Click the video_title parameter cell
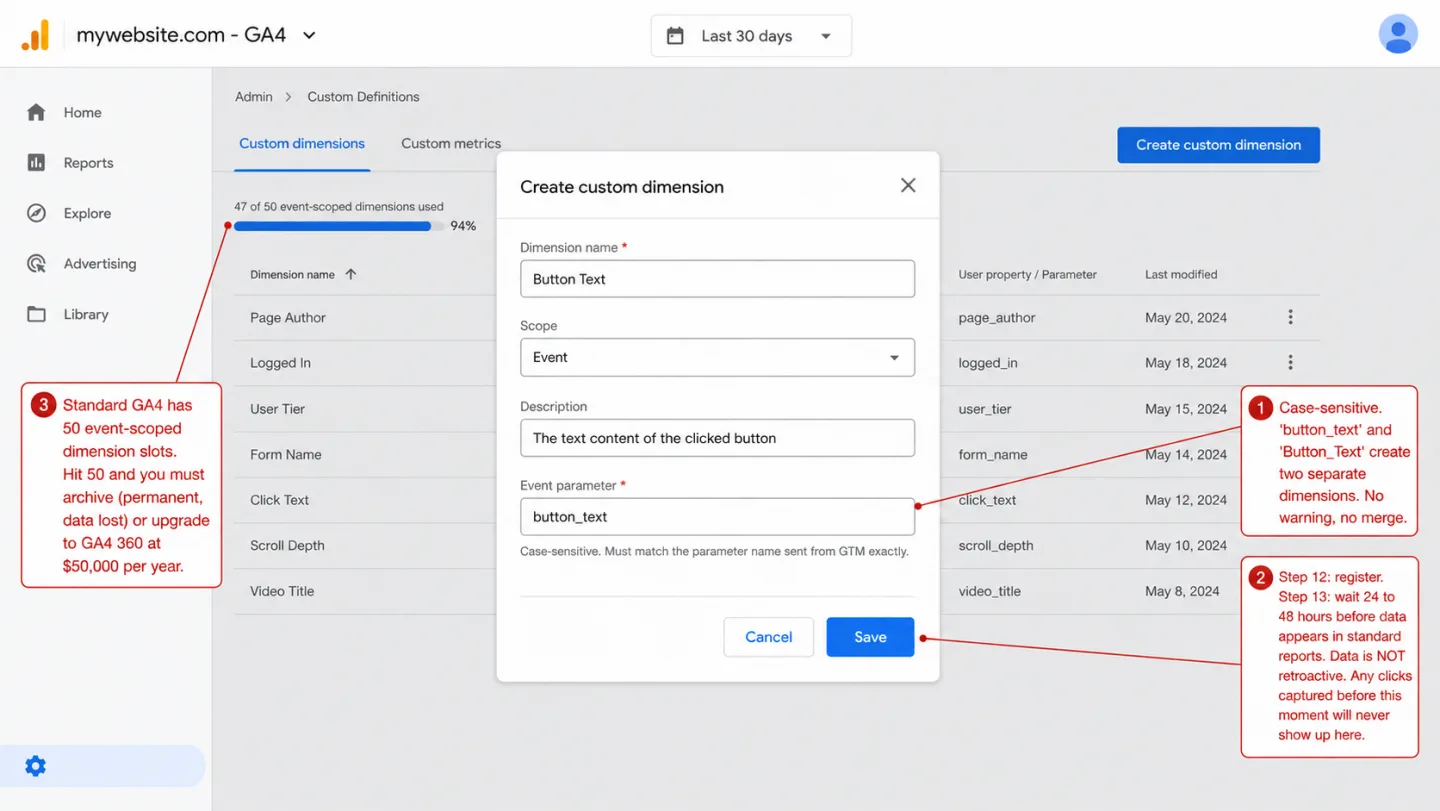 pos(989,591)
